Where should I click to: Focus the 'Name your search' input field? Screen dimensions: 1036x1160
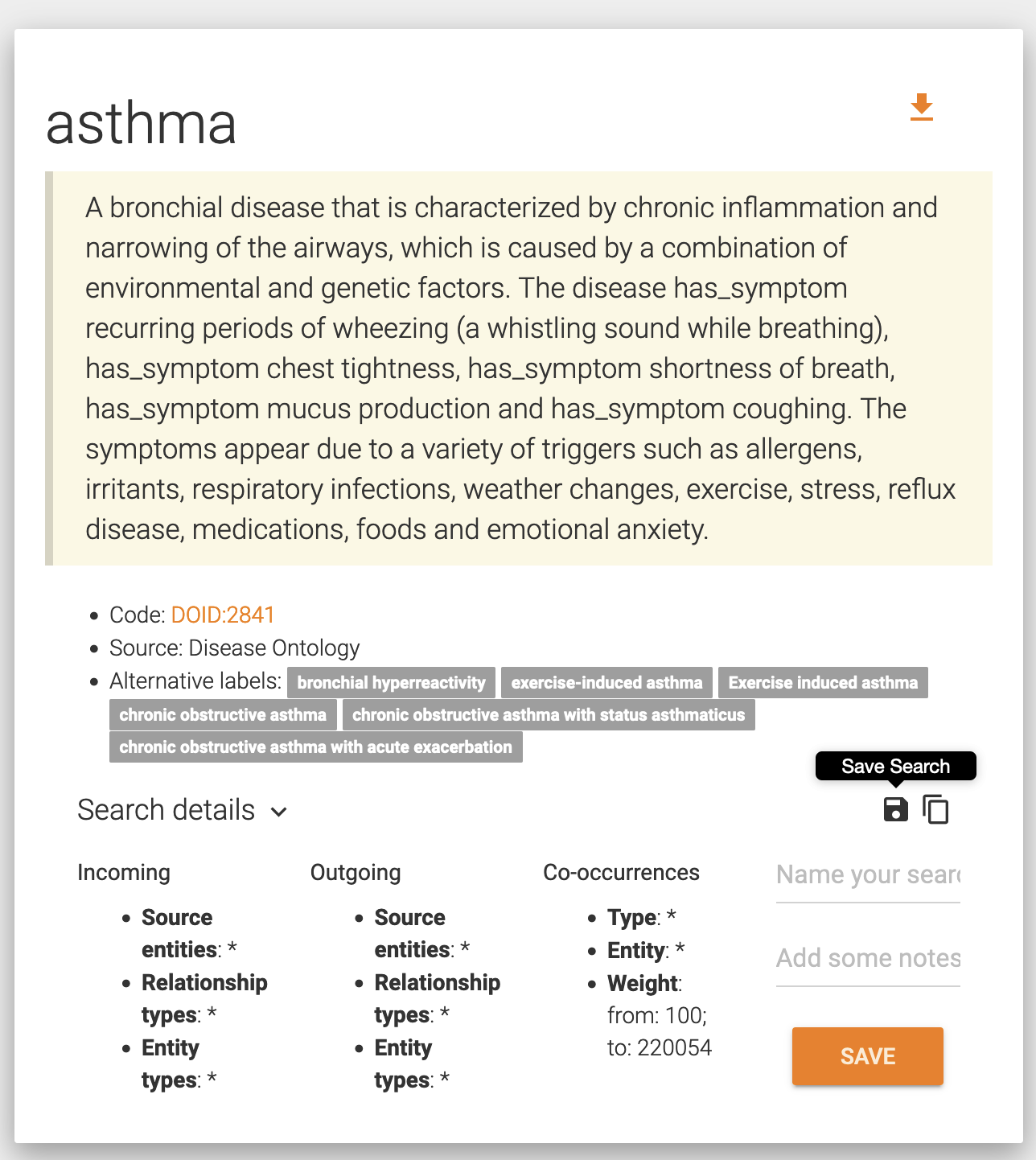coord(868,875)
